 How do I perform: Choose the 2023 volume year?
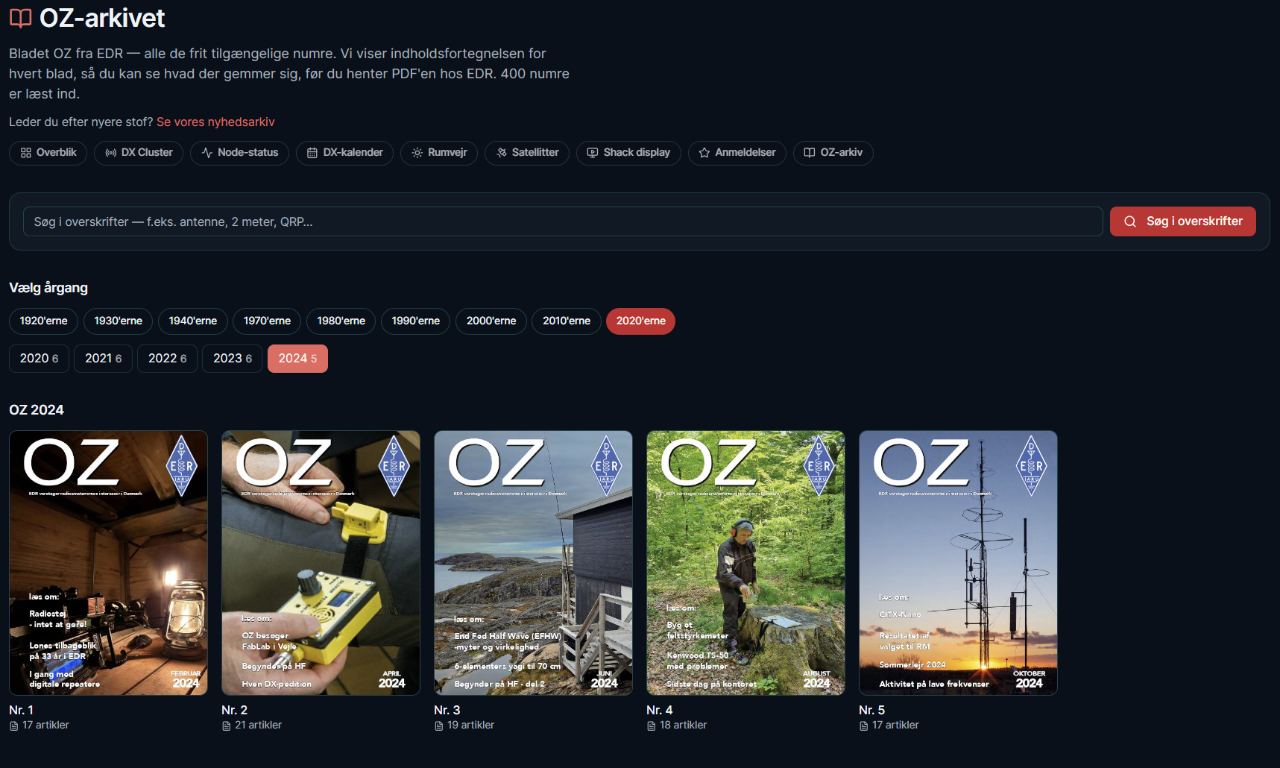tap(233, 358)
